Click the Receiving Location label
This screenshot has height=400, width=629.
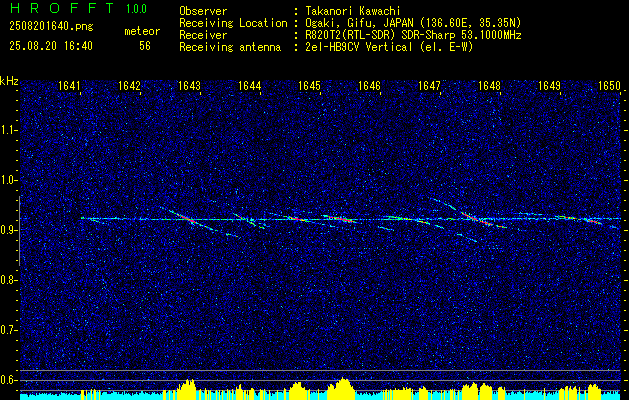(x=233, y=23)
